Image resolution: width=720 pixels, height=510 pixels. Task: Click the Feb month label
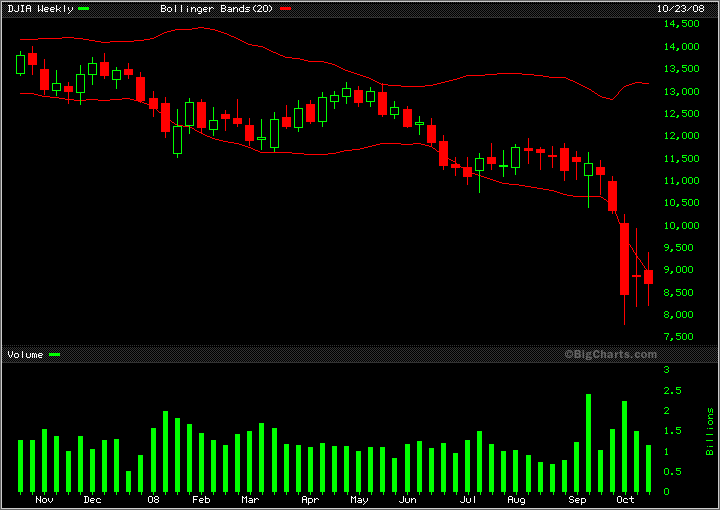pos(201,499)
